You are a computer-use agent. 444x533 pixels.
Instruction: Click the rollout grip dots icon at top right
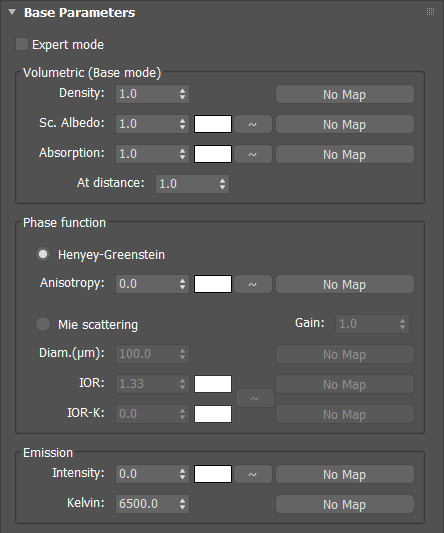[x=430, y=12]
